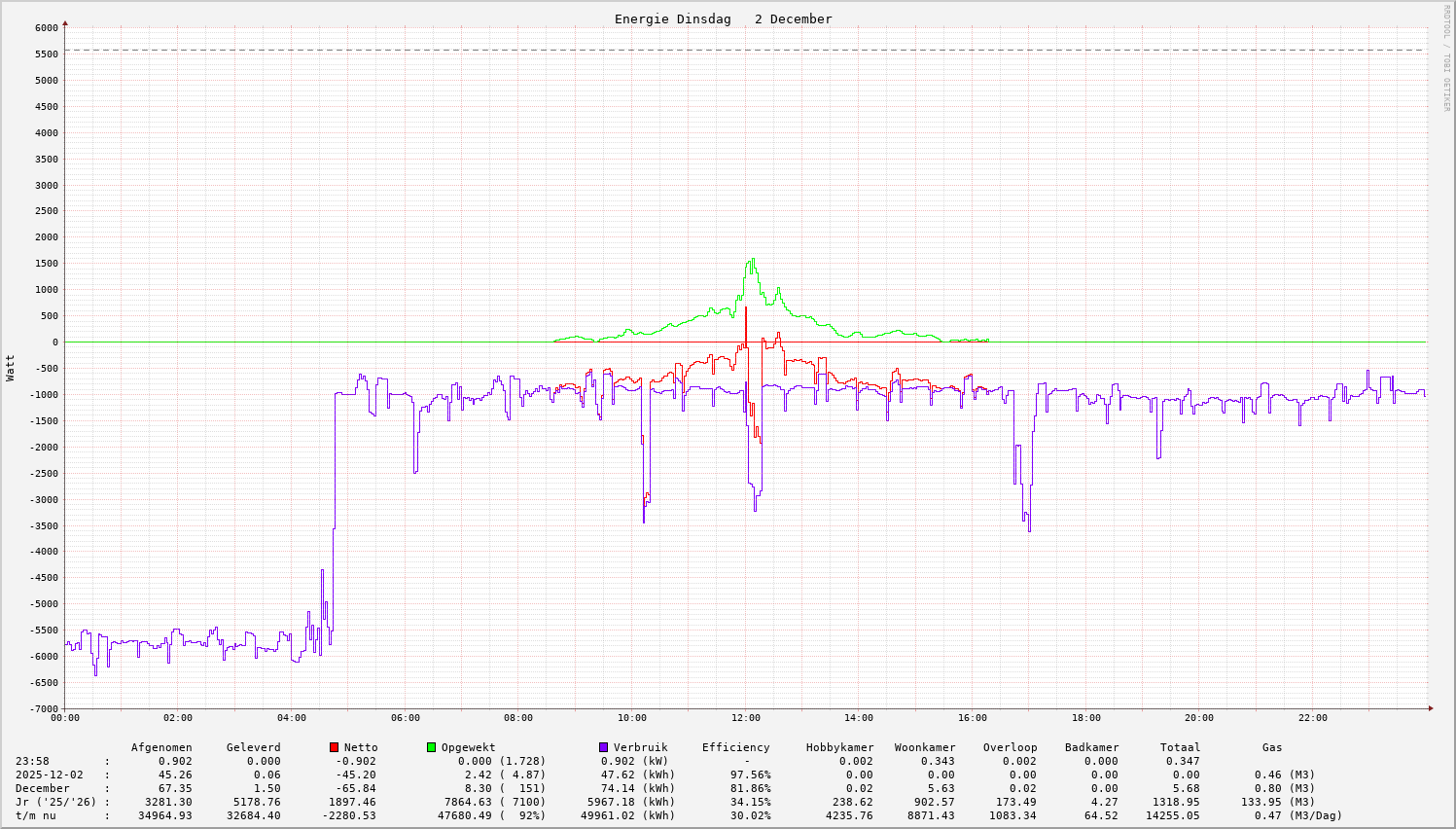Click the Gas column header
Screen dimensions: 1456x829
(x=1272, y=747)
